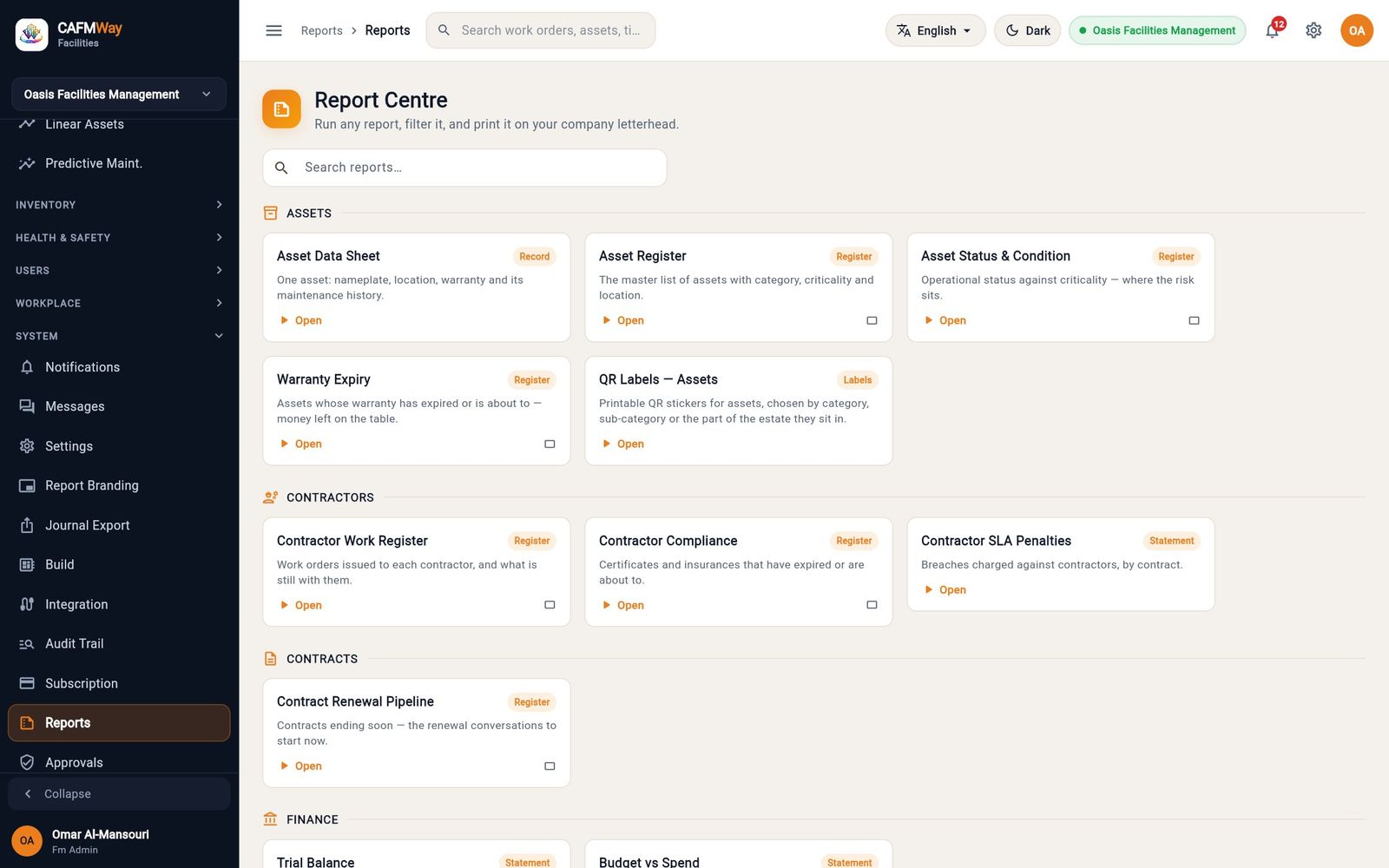Click the CAFMWay Facilities logo
The height and width of the screenshot is (868, 1389).
pos(32,35)
